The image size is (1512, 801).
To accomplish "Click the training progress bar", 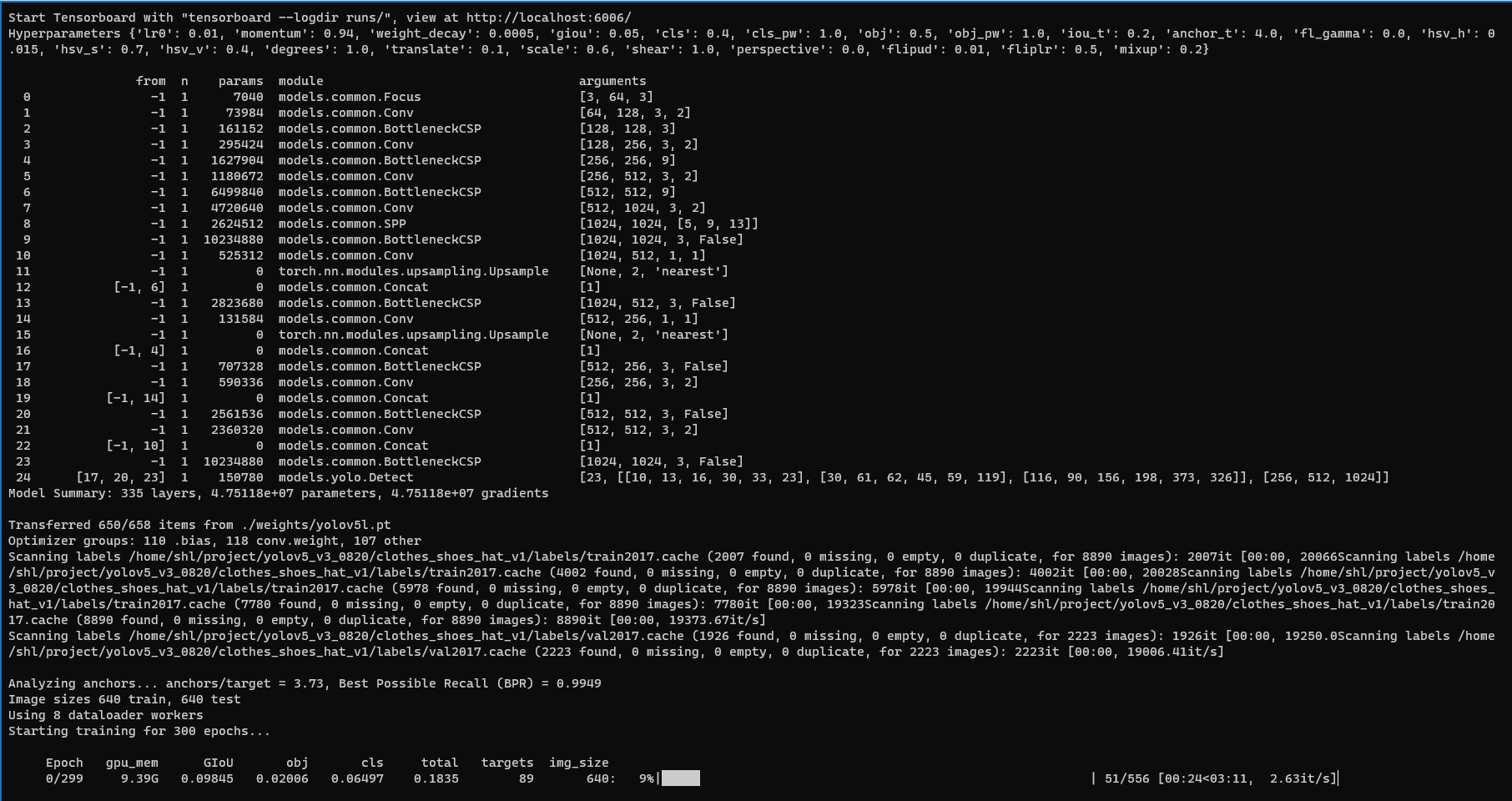I will (681, 778).
